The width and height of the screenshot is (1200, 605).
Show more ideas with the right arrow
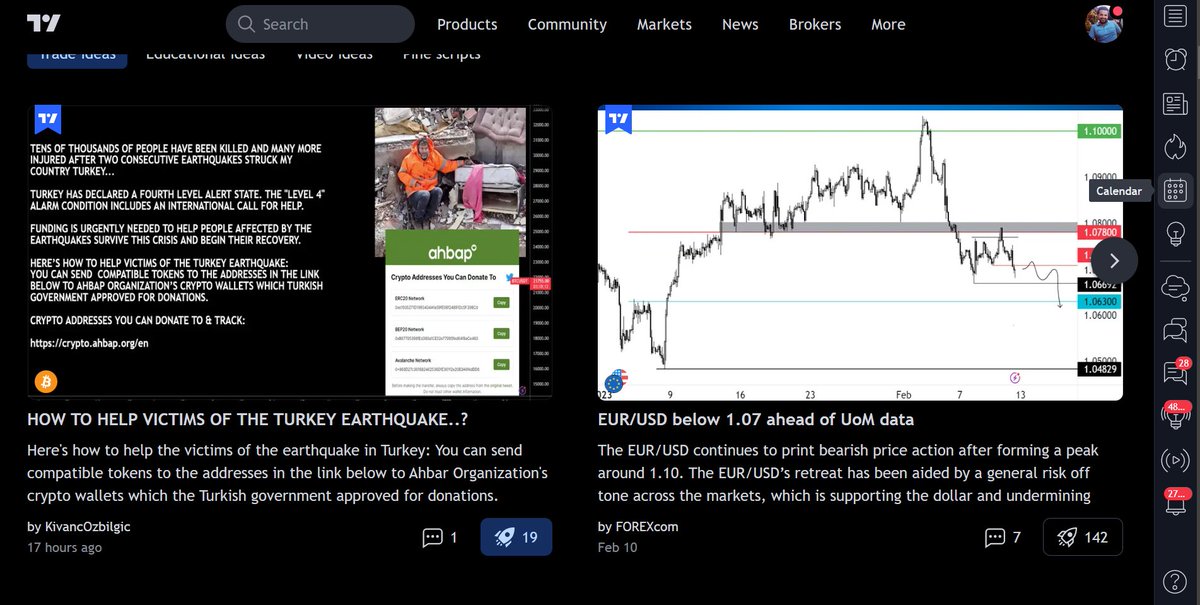[x=1113, y=260]
